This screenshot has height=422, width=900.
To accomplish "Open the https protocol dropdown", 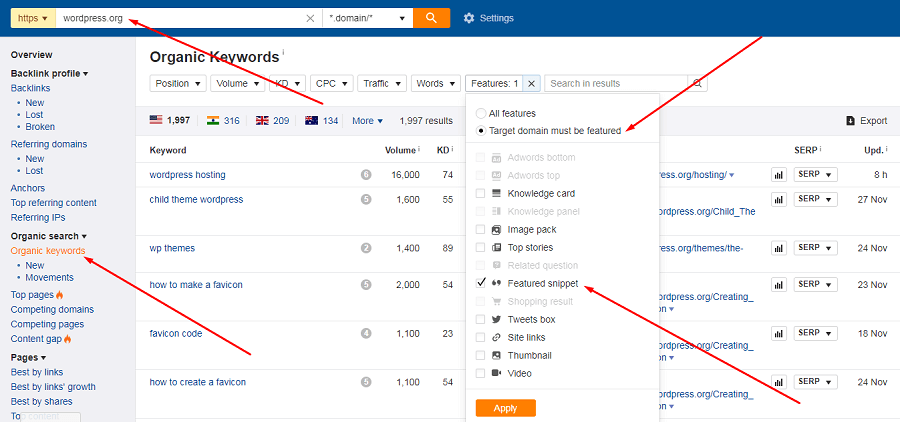I will tap(33, 18).
